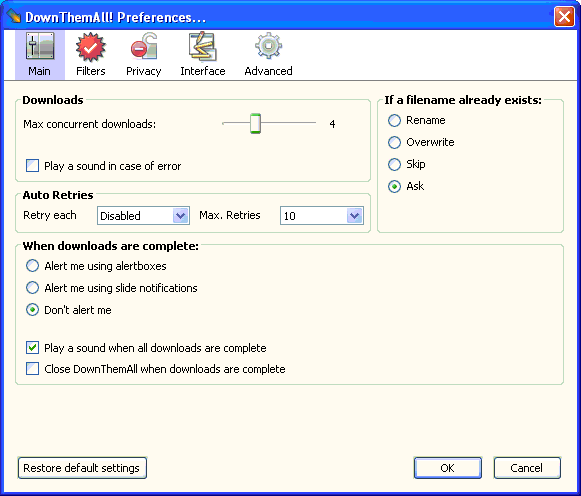Expand the Retry each dropdown
The height and width of the screenshot is (496, 581).
coord(143,216)
